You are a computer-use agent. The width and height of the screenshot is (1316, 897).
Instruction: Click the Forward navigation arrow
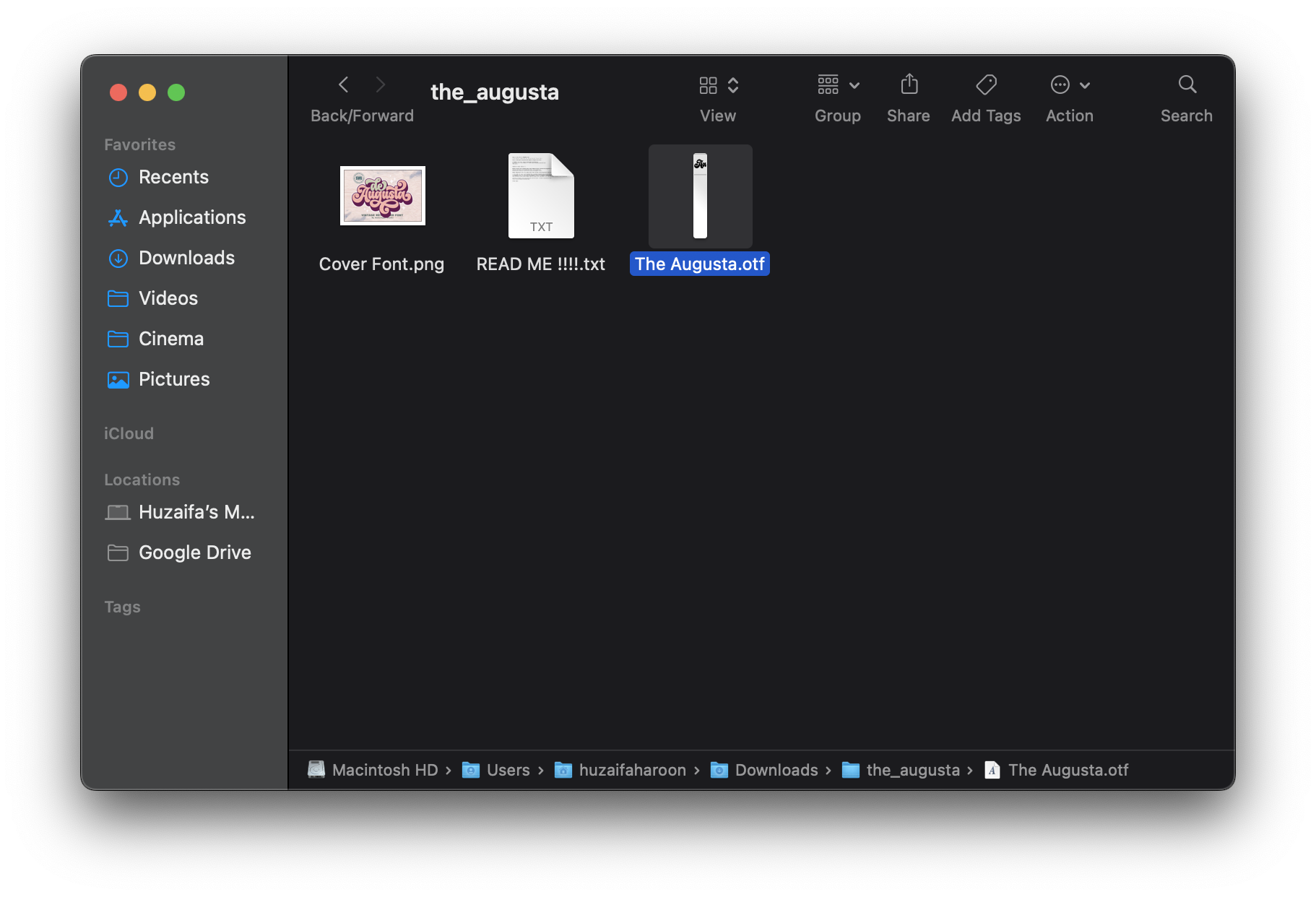tap(381, 84)
